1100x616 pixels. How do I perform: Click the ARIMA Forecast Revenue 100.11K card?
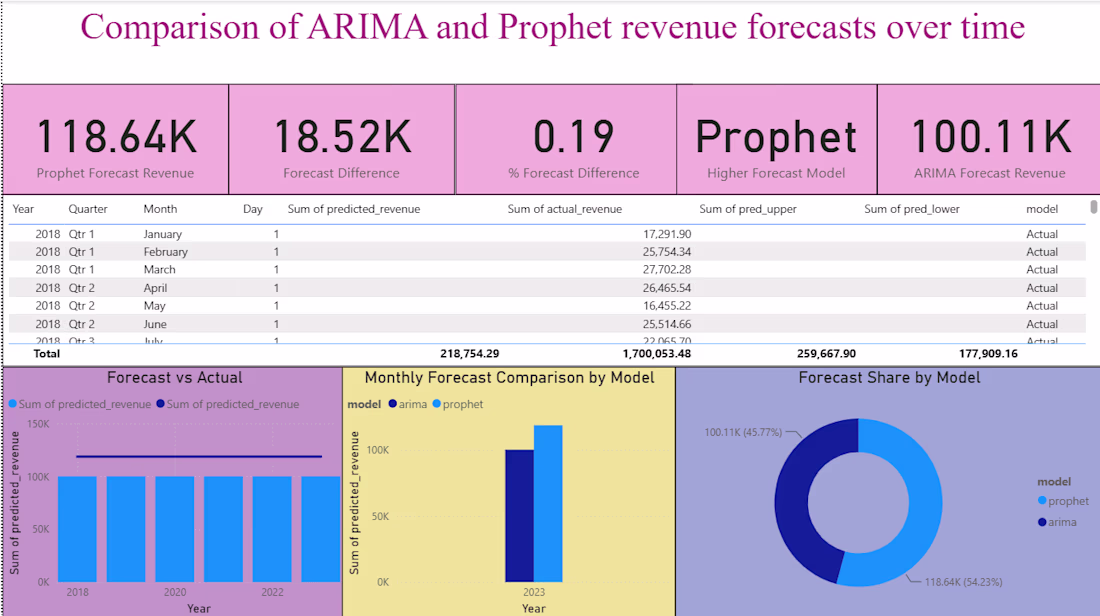click(x=988, y=140)
